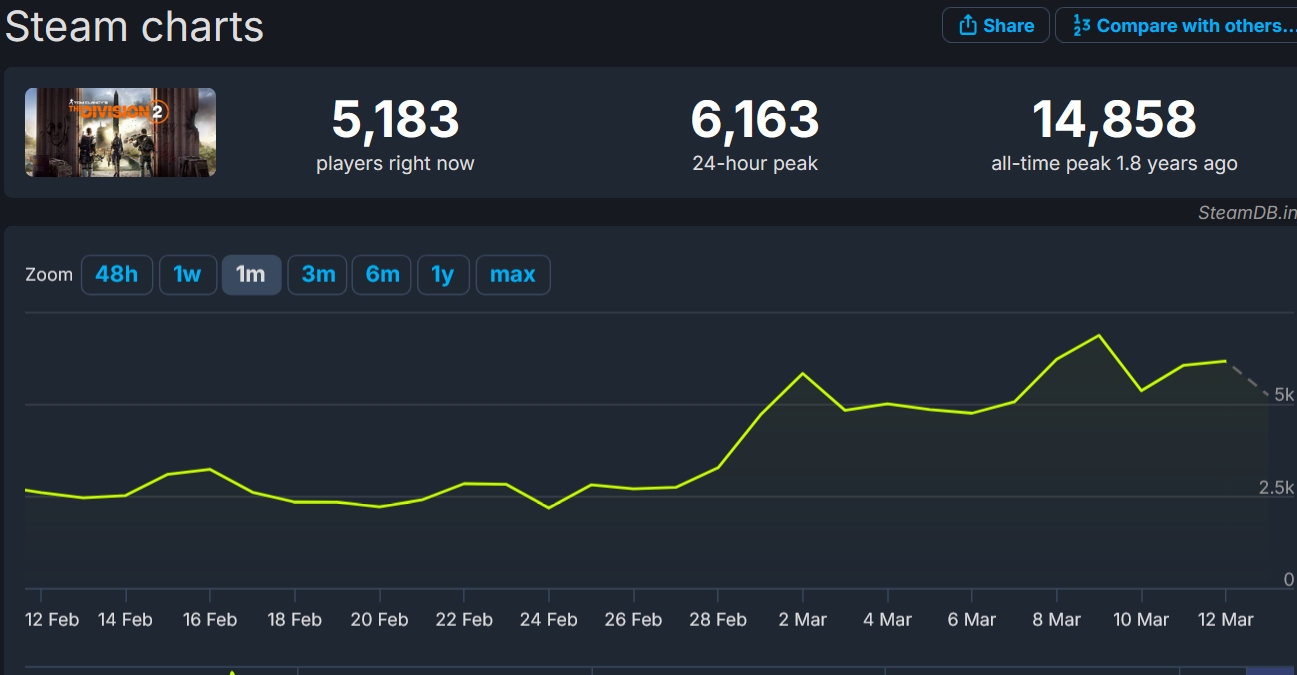1297x675 pixels.
Task: Click the 14 Feb axis date
Action: pyautogui.click(x=125, y=620)
